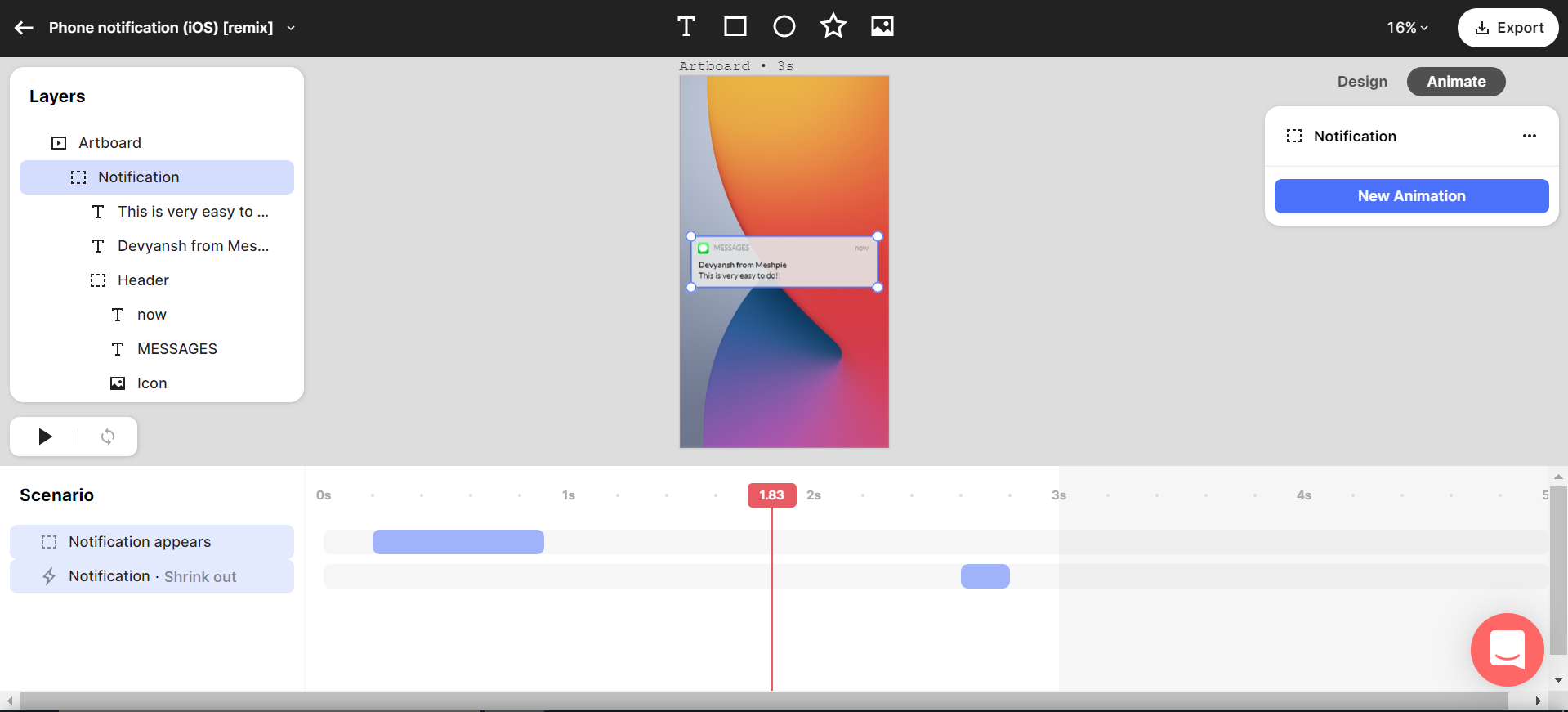The height and width of the screenshot is (712, 1568).
Task: Click the 1s mark on timeline ruler
Action: [x=569, y=495]
